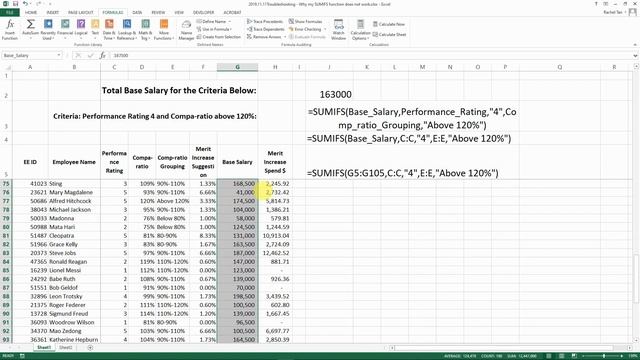Click Calculate Now

tap(389, 24)
